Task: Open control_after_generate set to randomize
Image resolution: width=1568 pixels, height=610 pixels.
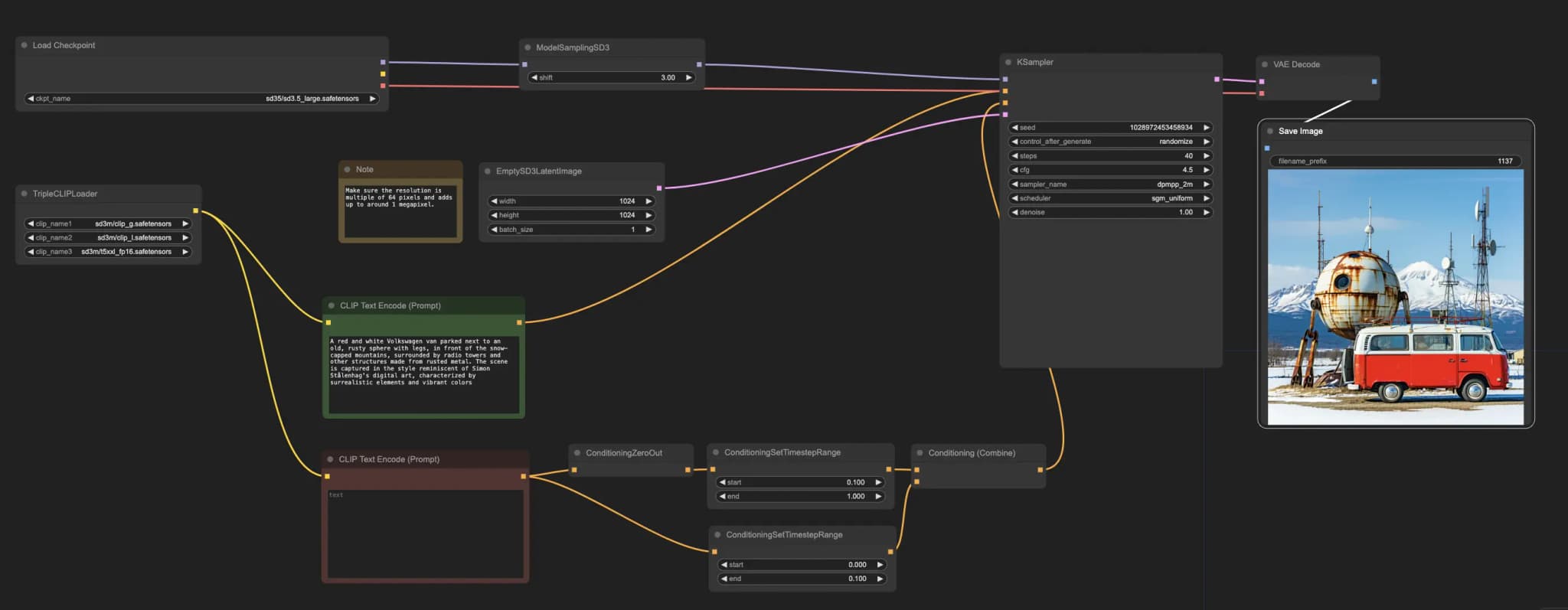Action: coord(1110,142)
